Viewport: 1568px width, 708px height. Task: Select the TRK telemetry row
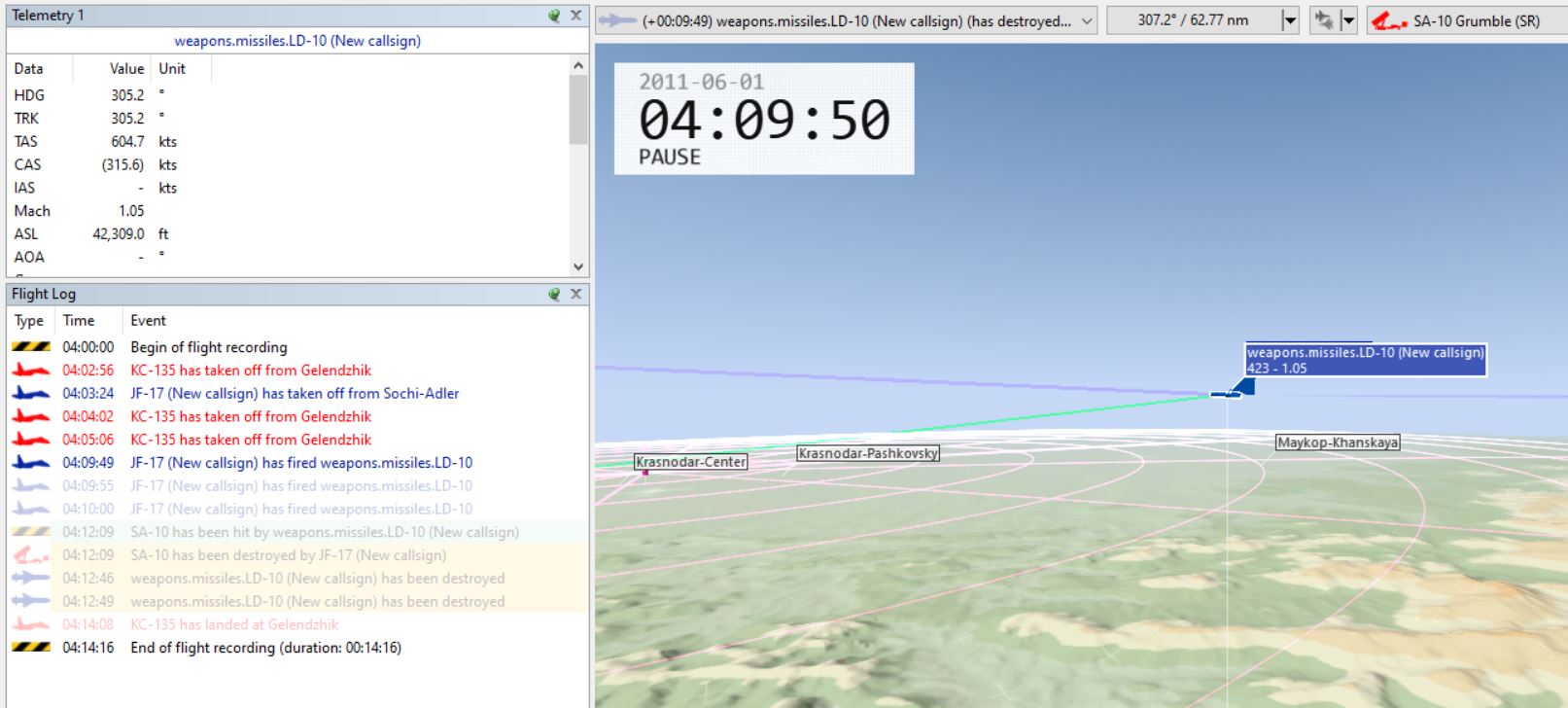click(289, 119)
